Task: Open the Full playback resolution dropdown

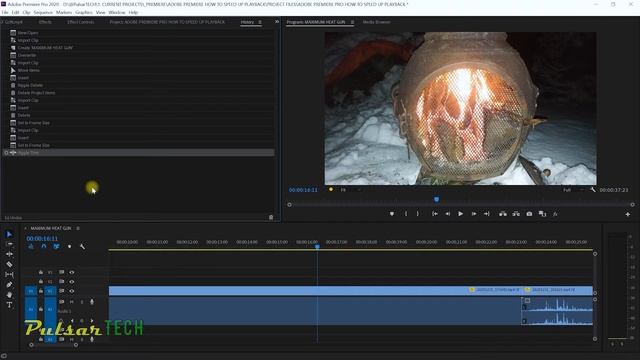Action: pos(573,190)
